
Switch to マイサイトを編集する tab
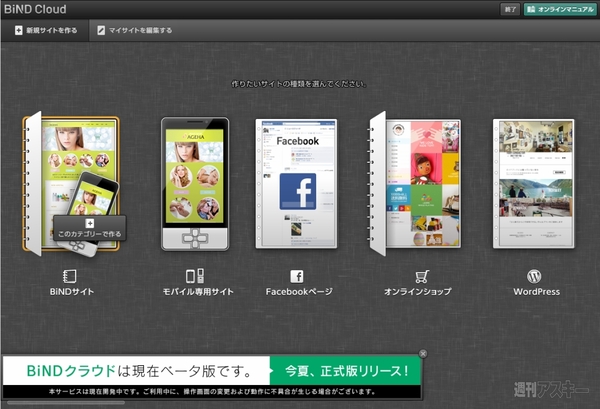pos(134,30)
